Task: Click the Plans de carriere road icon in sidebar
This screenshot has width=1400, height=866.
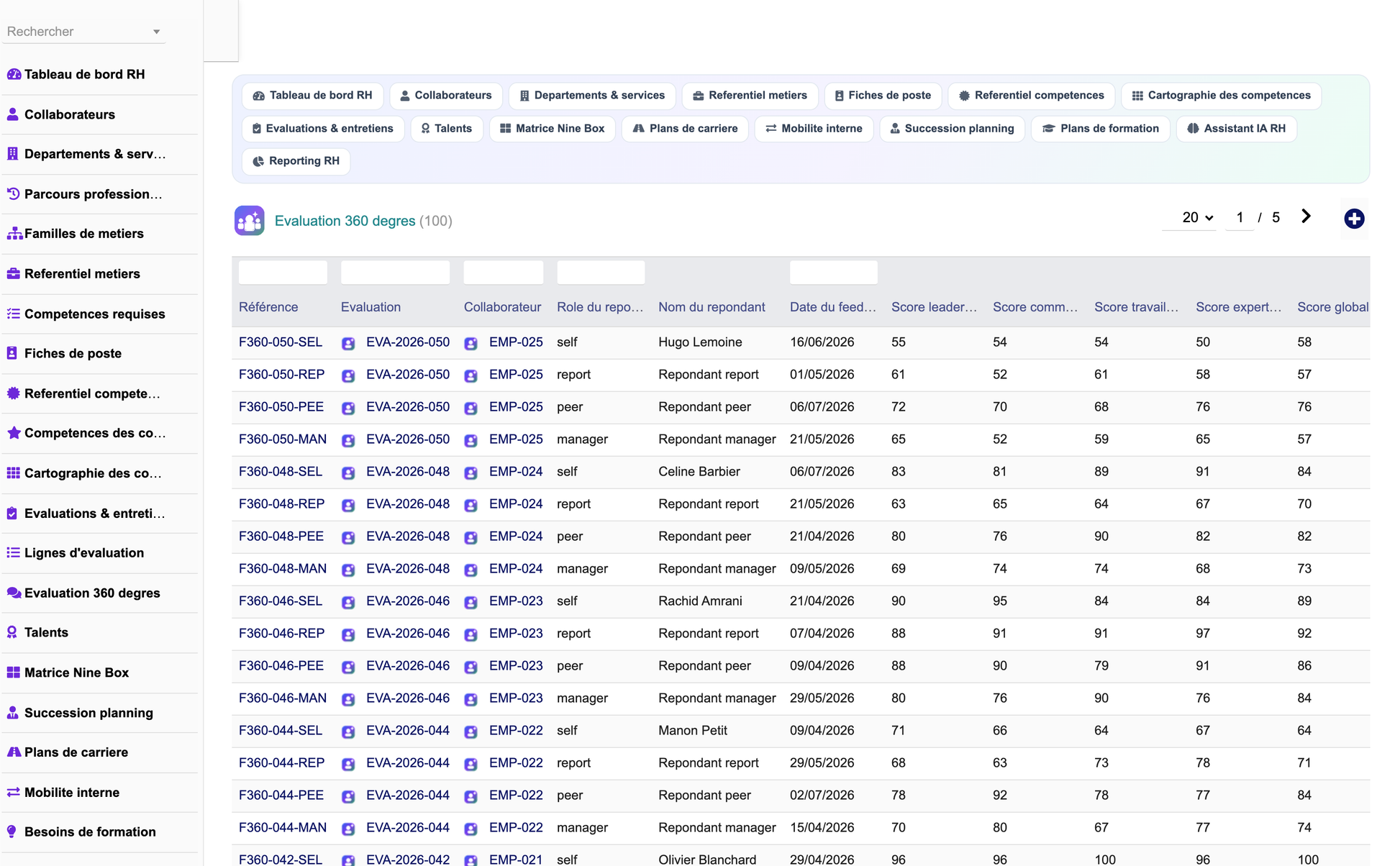Action: 14,752
